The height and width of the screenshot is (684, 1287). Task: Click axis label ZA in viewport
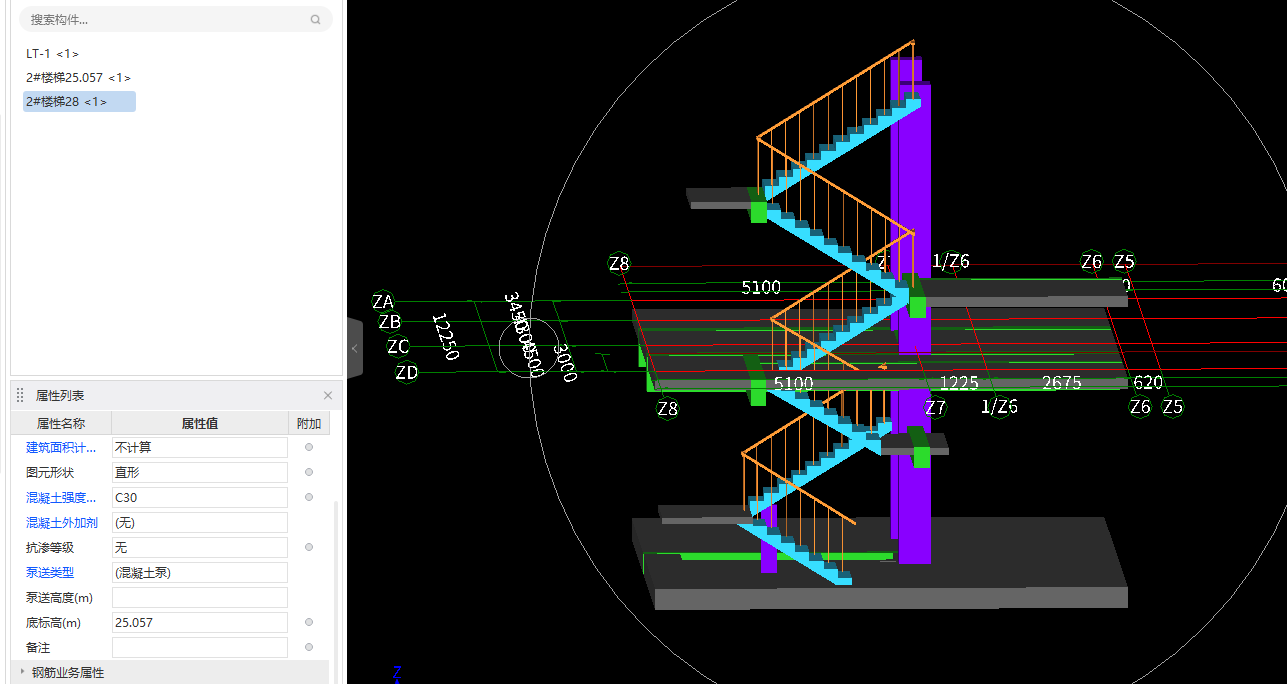tap(383, 302)
